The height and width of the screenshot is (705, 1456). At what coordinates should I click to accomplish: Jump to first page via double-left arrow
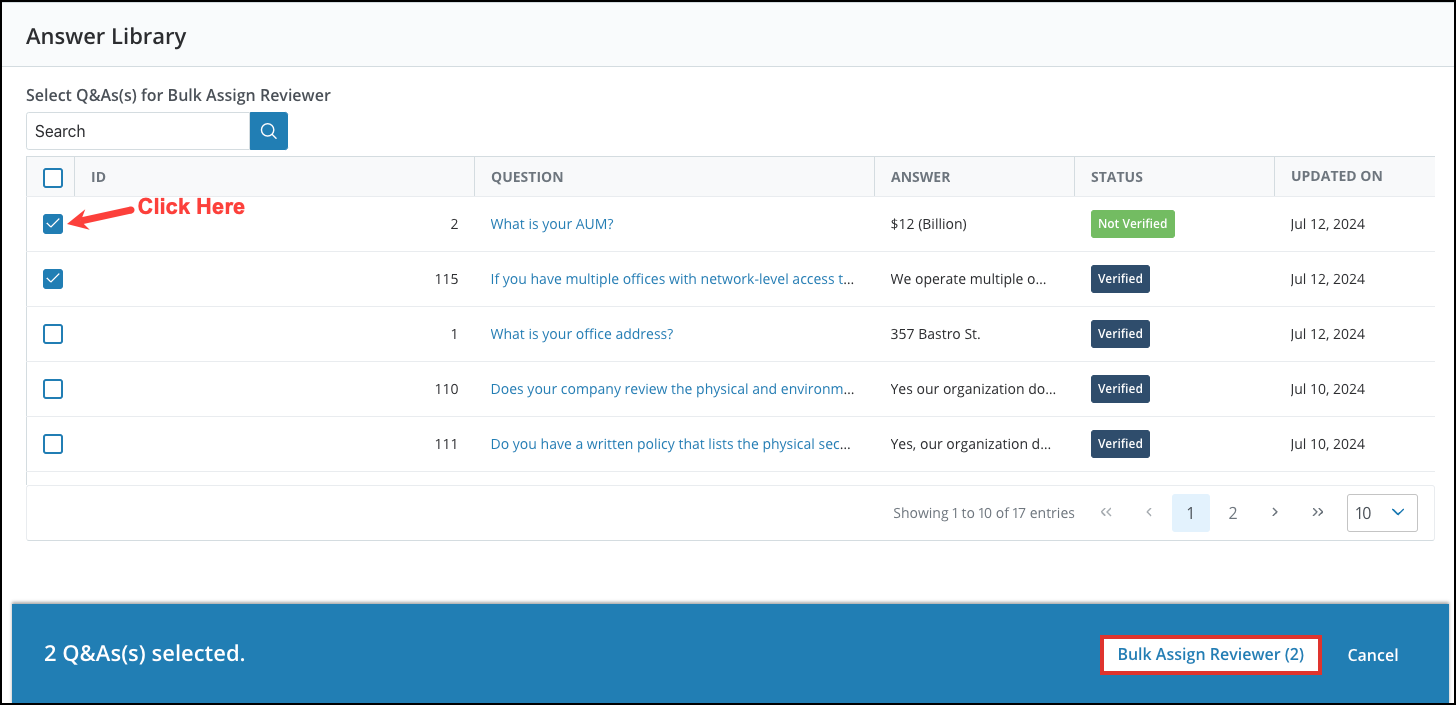(x=1106, y=512)
